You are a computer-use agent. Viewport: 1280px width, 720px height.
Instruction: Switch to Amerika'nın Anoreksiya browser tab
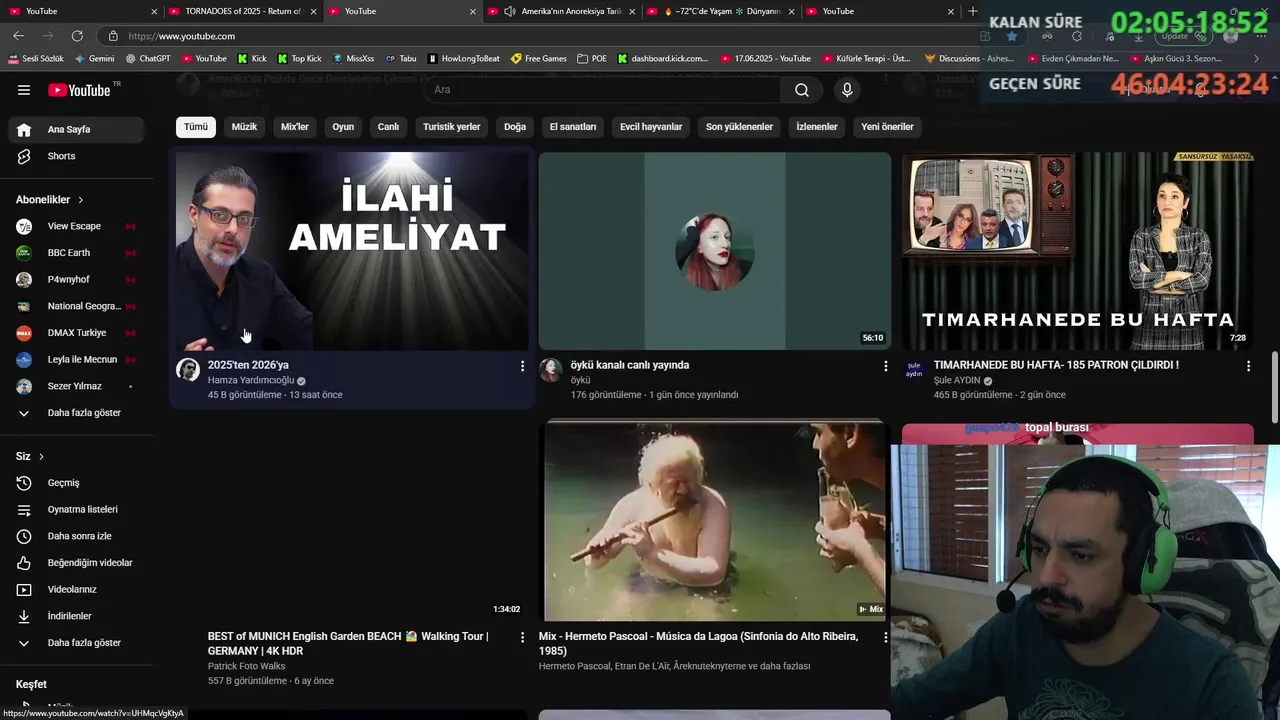560,11
